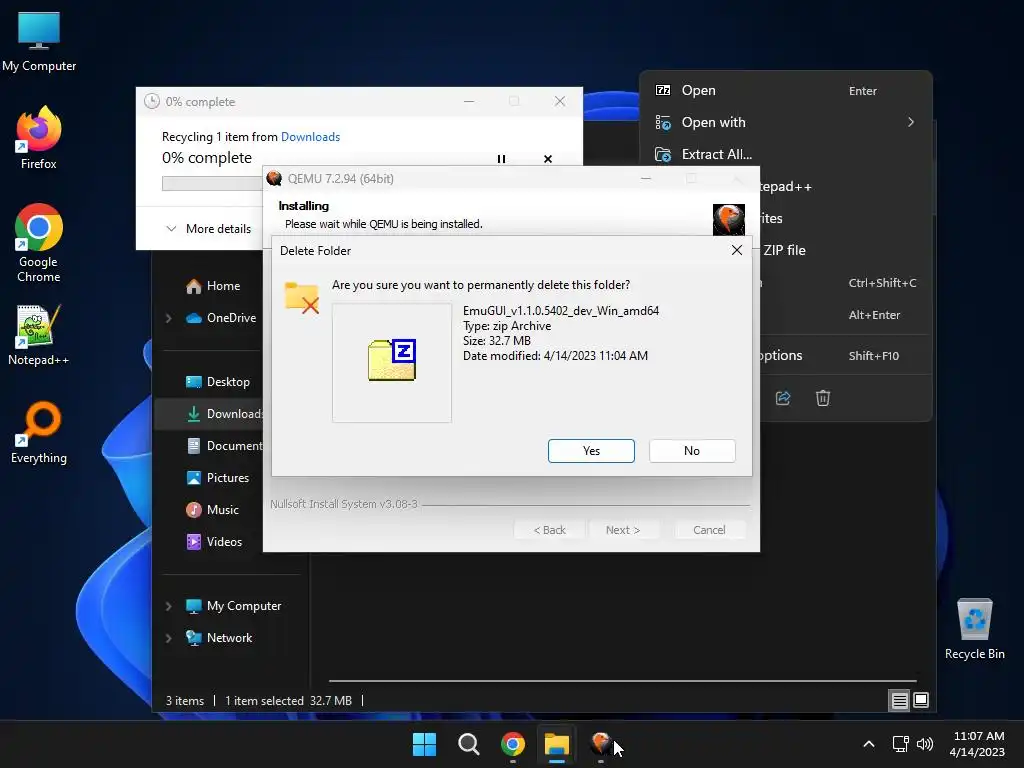Expand the OneDrive tree node
Viewport: 1024px width, 768px height.
(168, 318)
